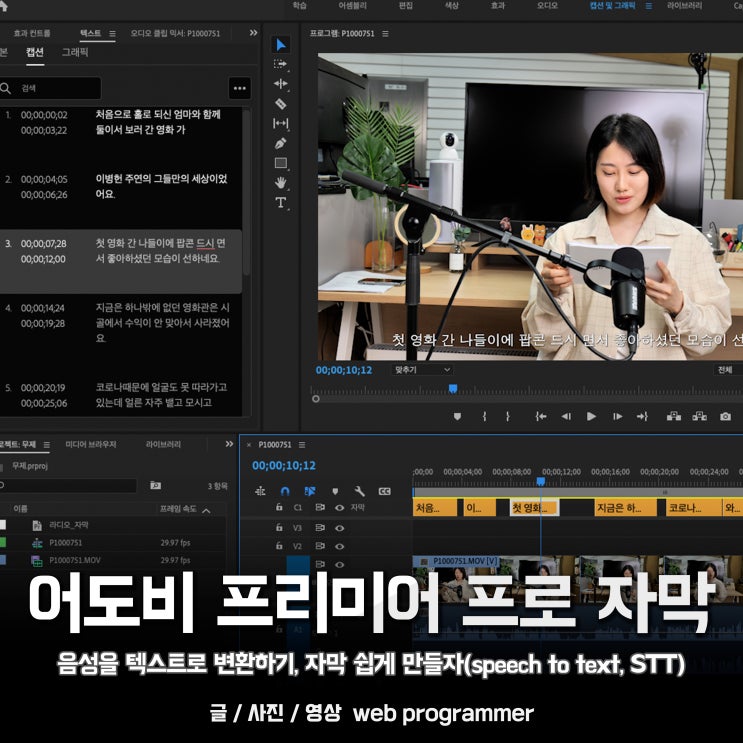Open timeline display settings wrench
The height and width of the screenshot is (743, 743).
click(x=360, y=491)
